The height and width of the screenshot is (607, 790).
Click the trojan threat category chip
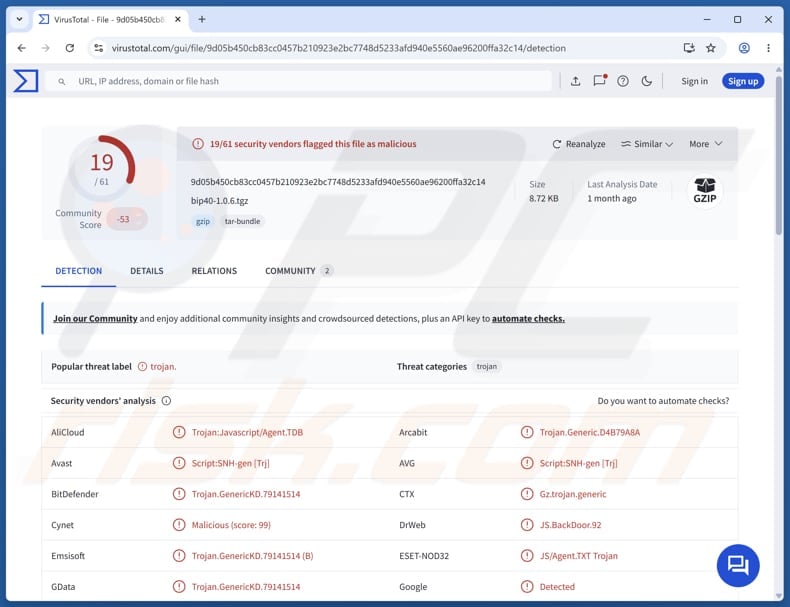coord(487,366)
